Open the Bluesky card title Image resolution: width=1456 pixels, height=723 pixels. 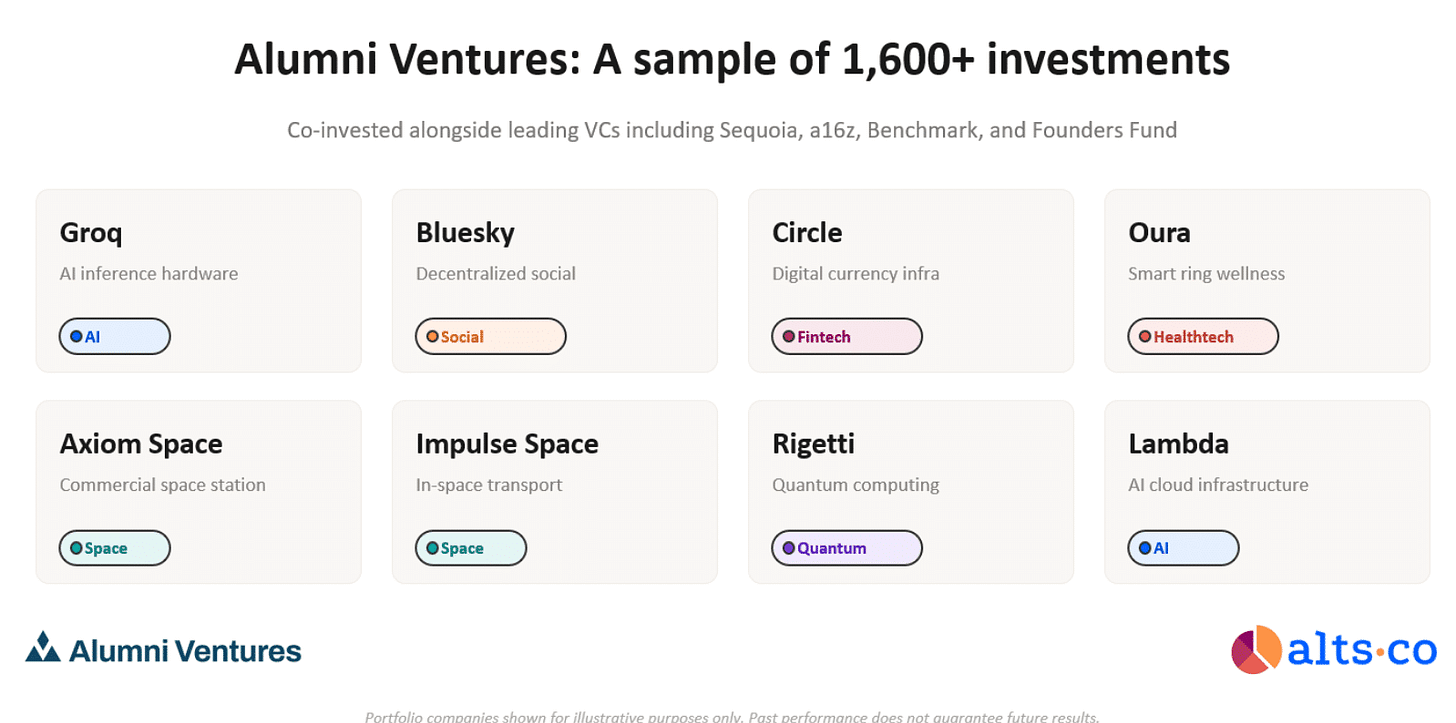click(x=465, y=233)
